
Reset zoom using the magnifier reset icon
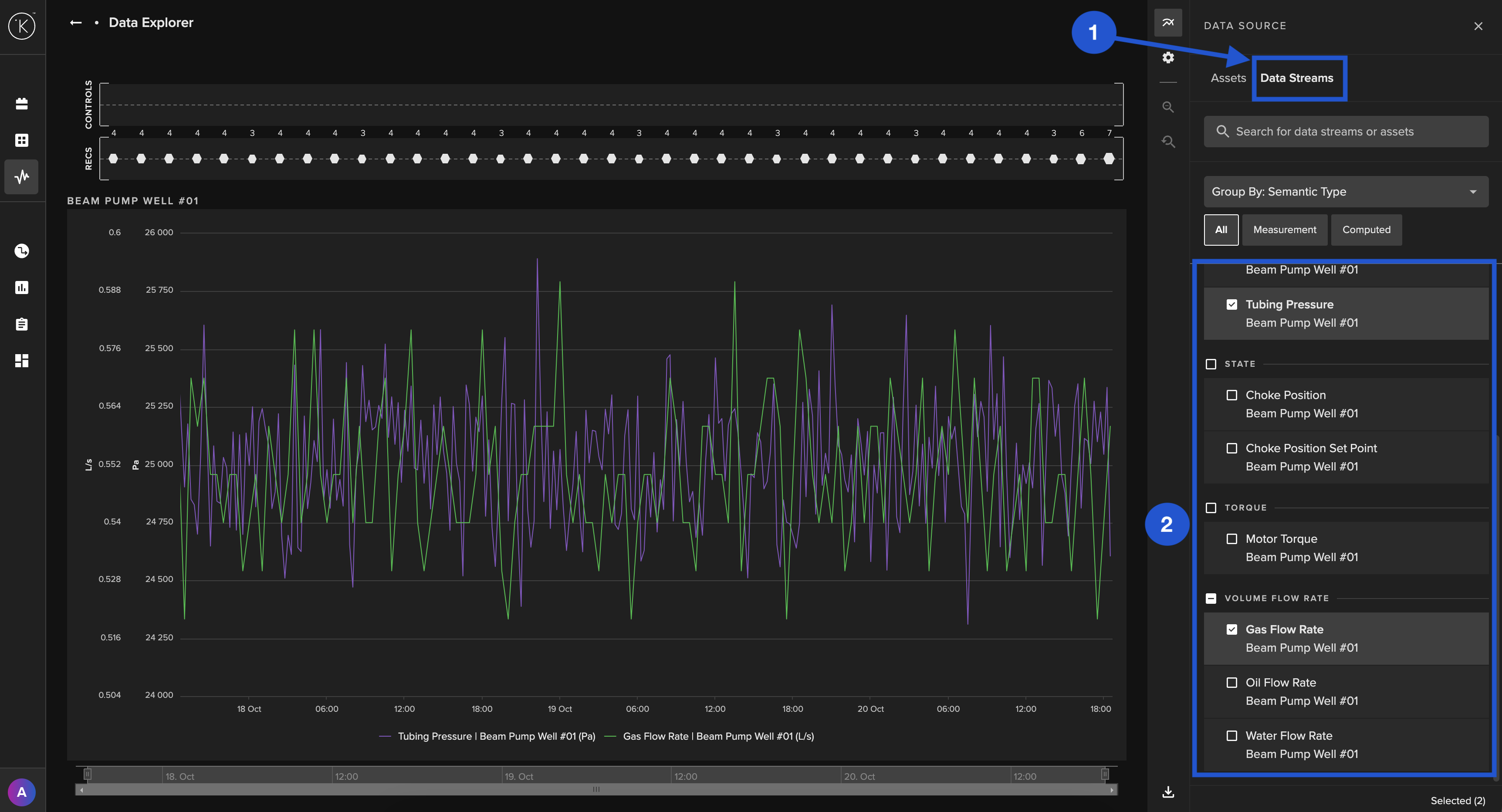[x=1168, y=141]
